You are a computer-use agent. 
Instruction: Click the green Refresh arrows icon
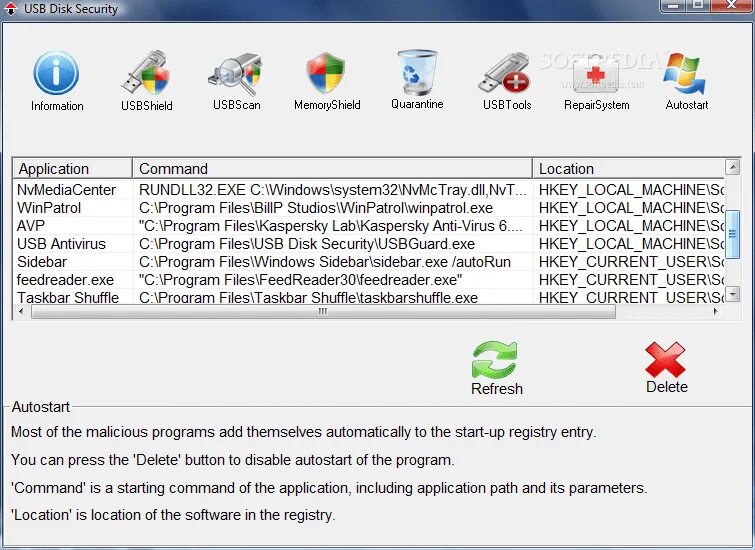495,360
